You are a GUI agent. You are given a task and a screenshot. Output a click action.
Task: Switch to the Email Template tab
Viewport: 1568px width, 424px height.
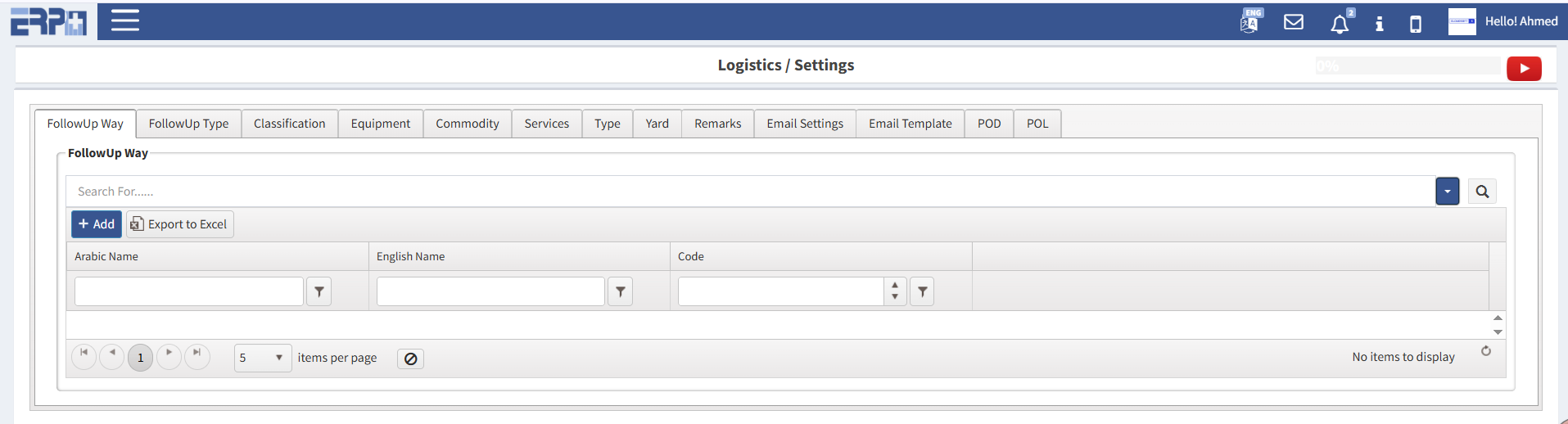(910, 124)
